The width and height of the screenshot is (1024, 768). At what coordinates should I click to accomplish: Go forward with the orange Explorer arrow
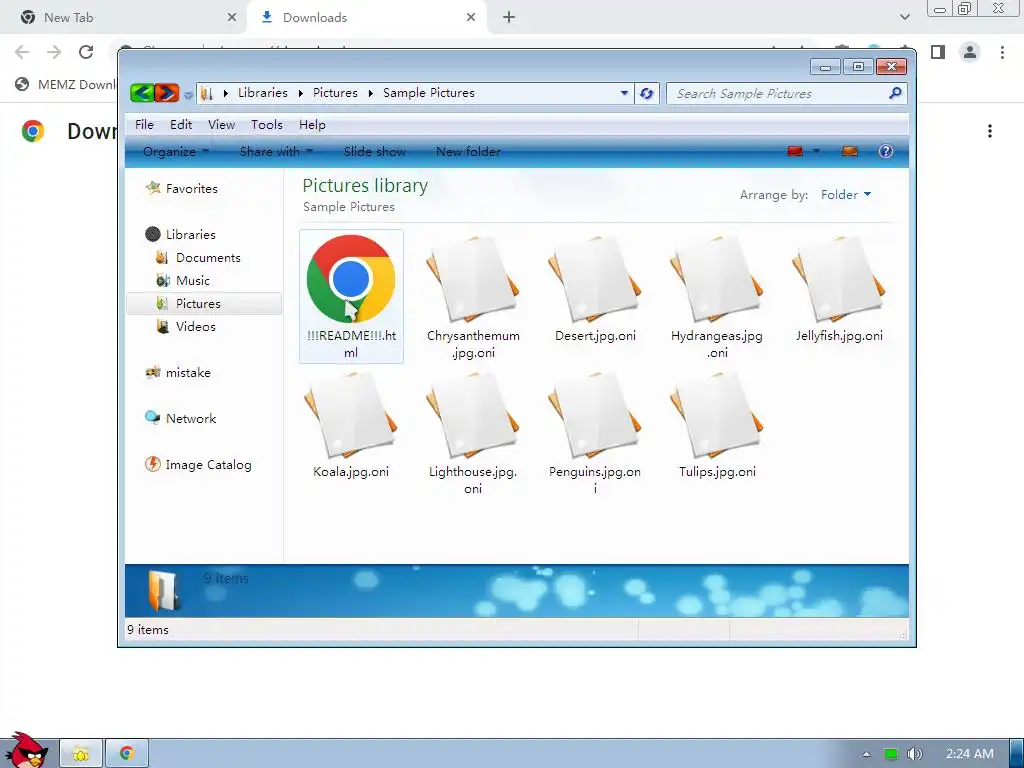[x=167, y=93]
